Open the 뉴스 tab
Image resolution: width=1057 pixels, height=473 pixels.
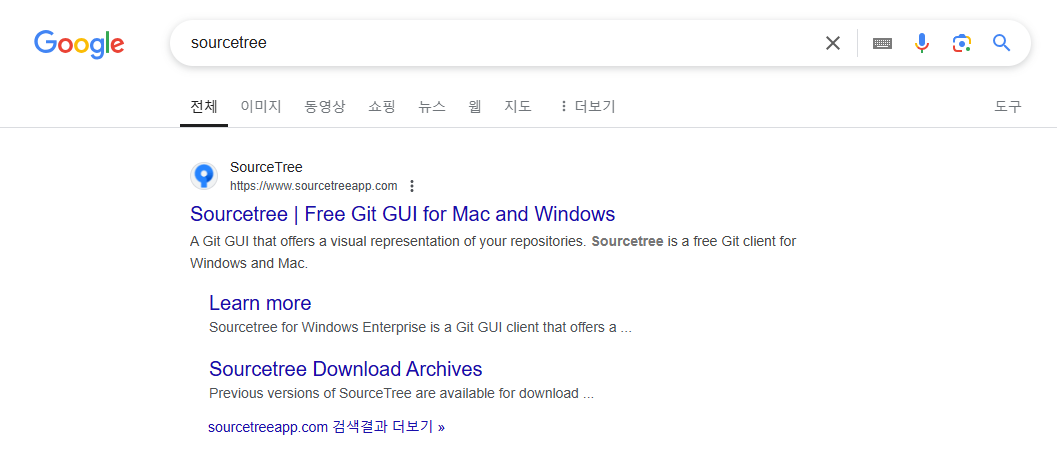point(431,106)
